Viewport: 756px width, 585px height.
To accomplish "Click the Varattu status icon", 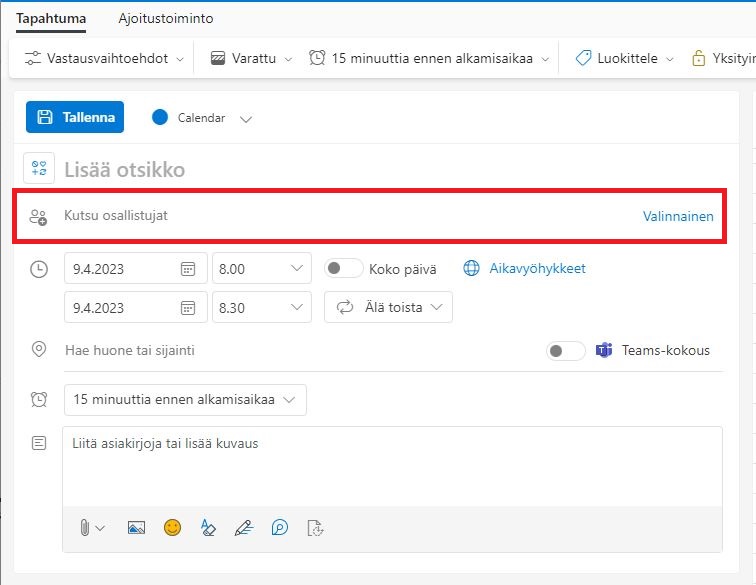I will point(218,58).
